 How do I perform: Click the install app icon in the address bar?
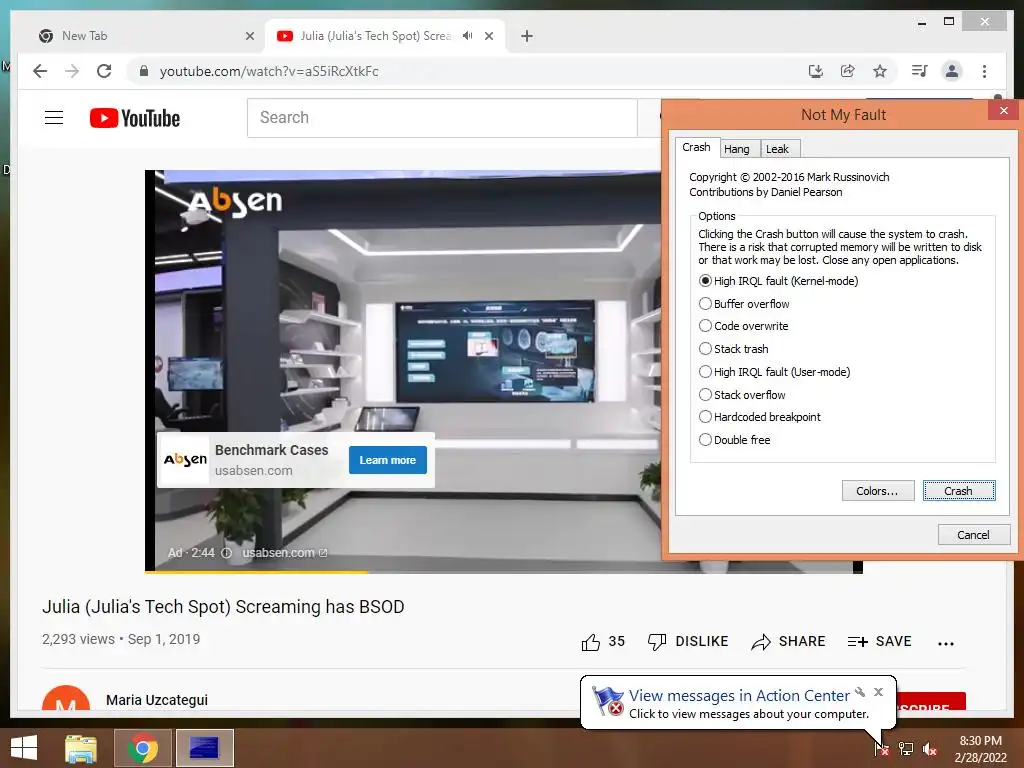(816, 71)
